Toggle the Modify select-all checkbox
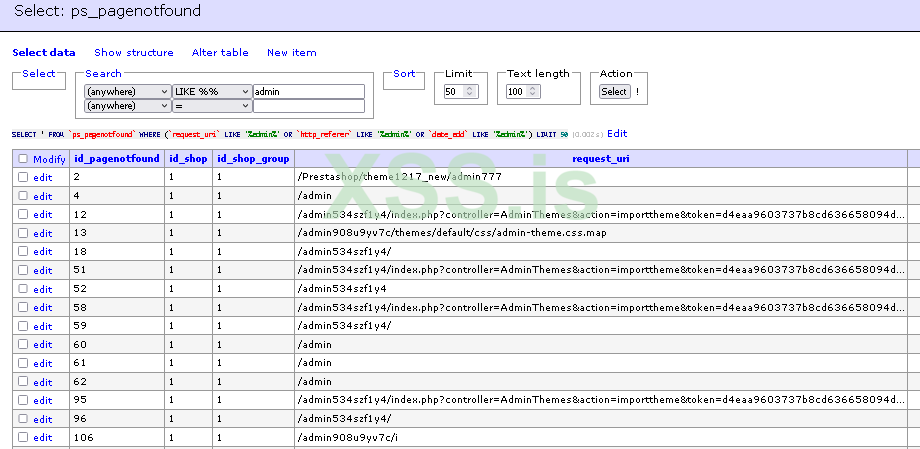The image size is (920, 449). tap(23, 159)
